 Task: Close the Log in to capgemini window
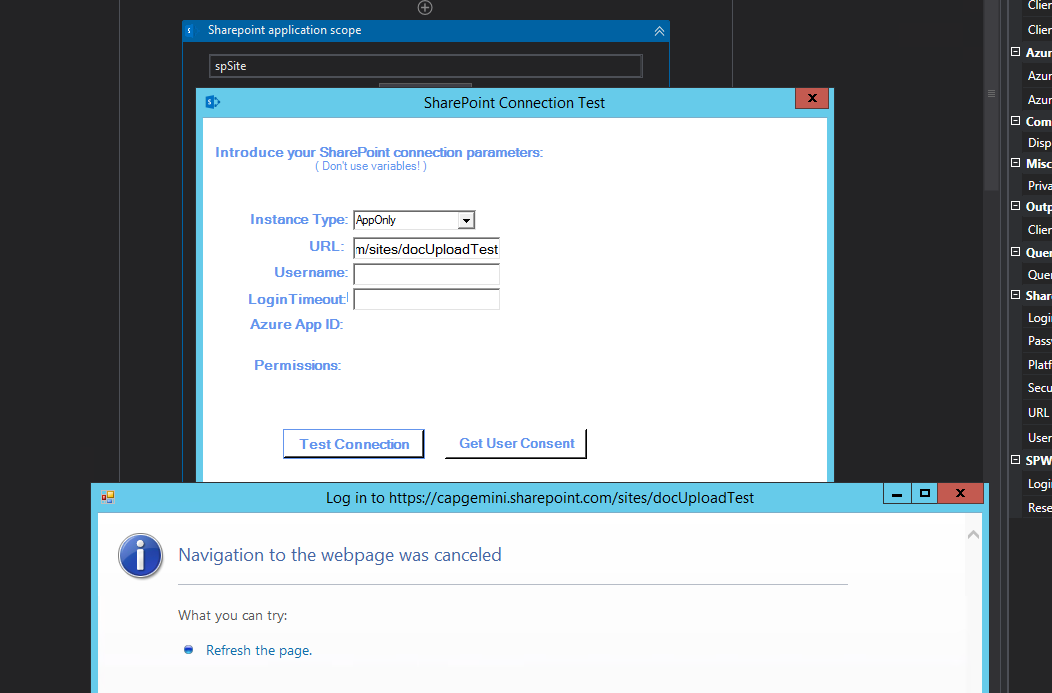(960, 494)
